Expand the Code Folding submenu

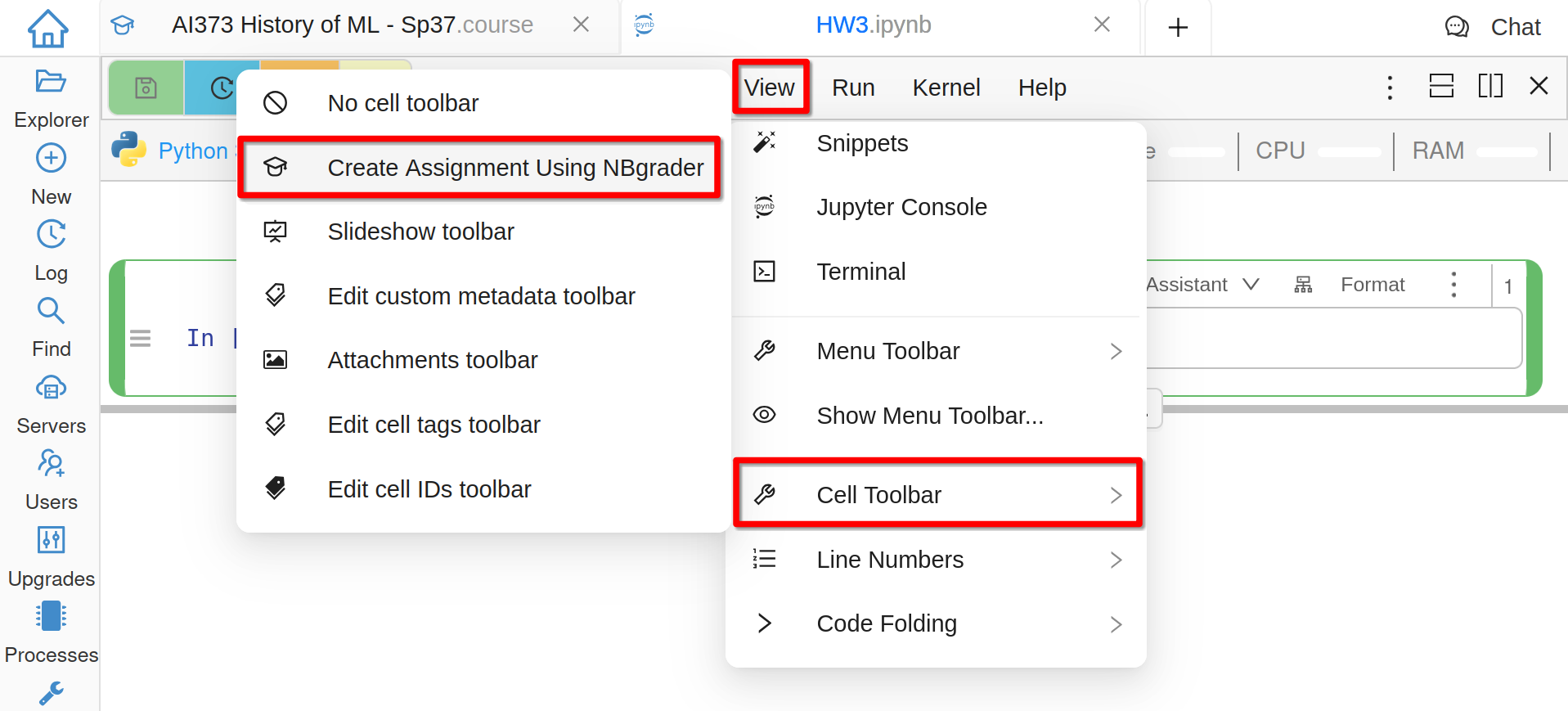click(937, 623)
